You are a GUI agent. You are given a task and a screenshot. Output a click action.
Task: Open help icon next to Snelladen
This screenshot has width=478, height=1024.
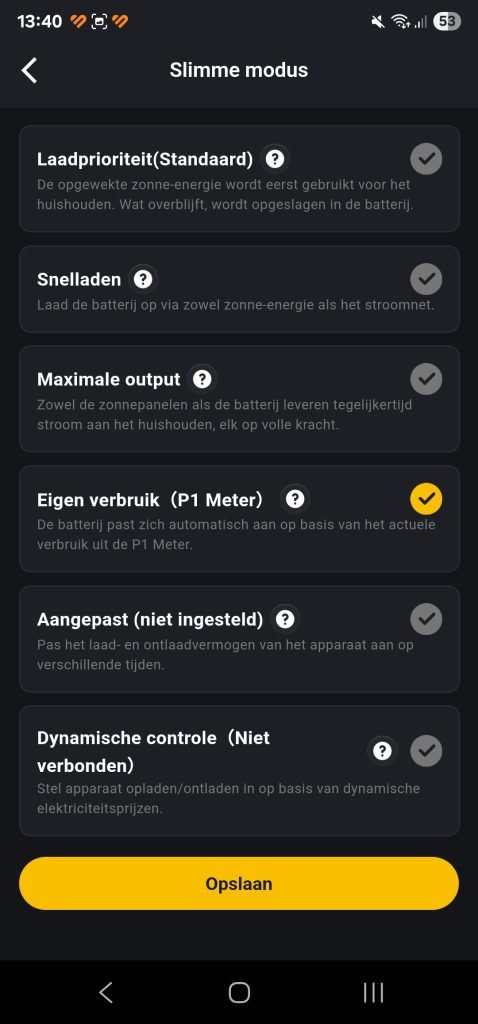coord(142,280)
